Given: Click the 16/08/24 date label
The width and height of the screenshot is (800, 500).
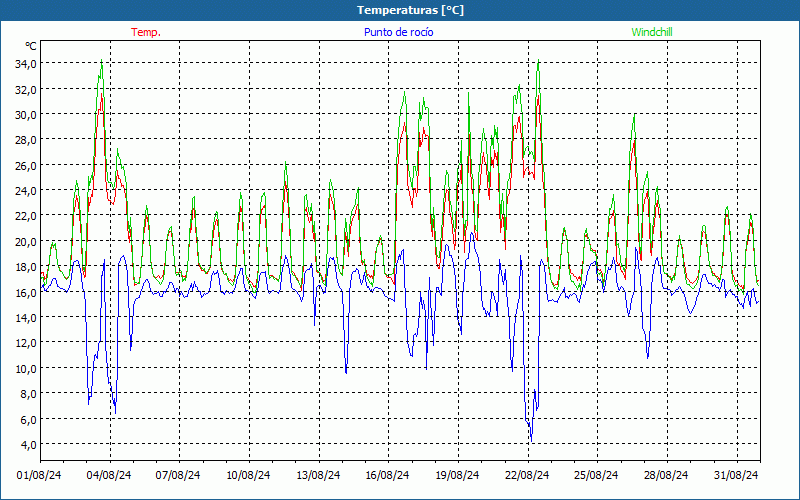Looking at the screenshot, I should coord(387,475).
